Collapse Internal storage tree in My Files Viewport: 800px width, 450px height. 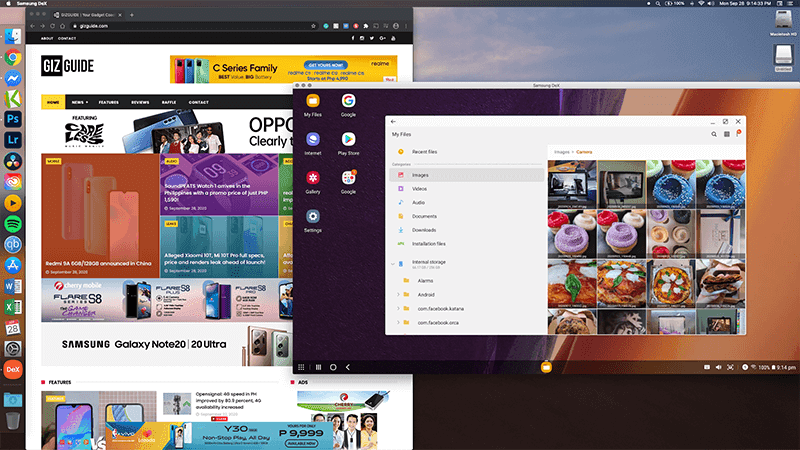393,264
